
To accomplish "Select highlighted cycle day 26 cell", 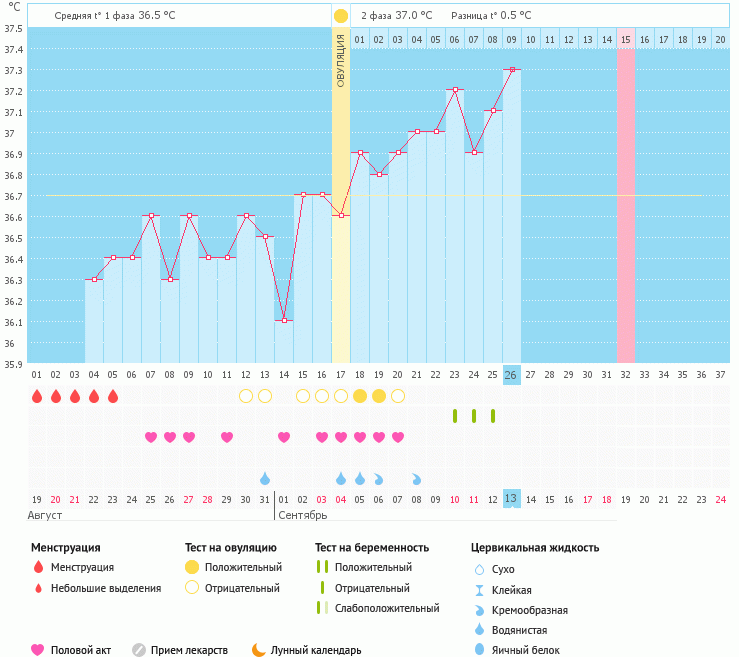I will tap(511, 375).
